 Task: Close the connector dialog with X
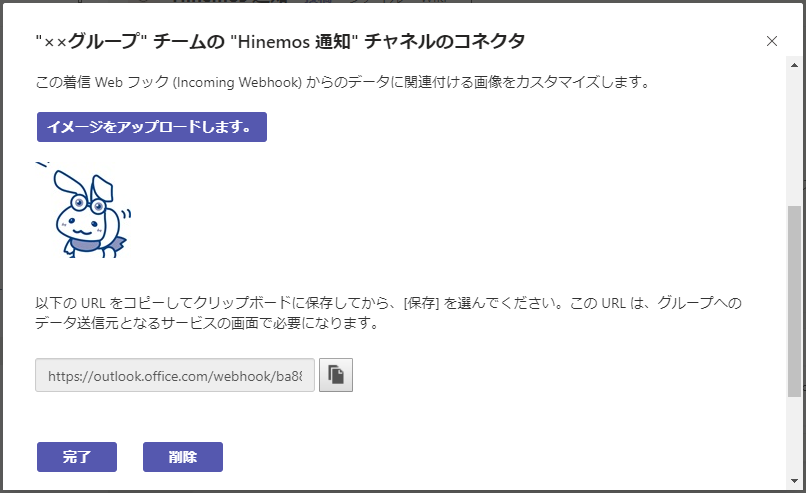pos(772,41)
